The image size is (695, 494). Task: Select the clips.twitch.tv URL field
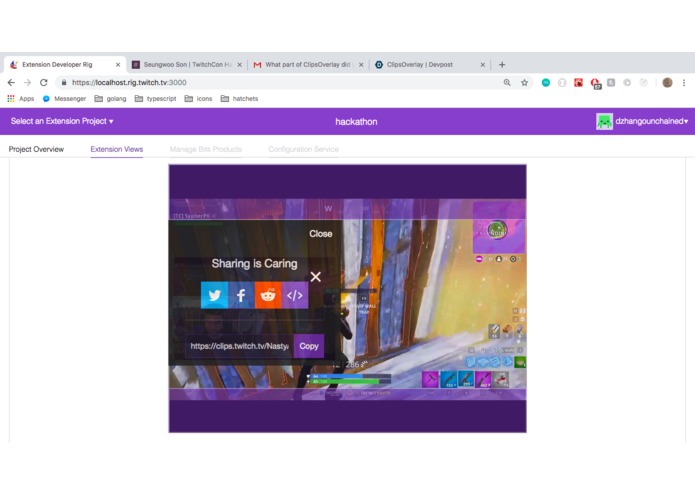(239, 346)
